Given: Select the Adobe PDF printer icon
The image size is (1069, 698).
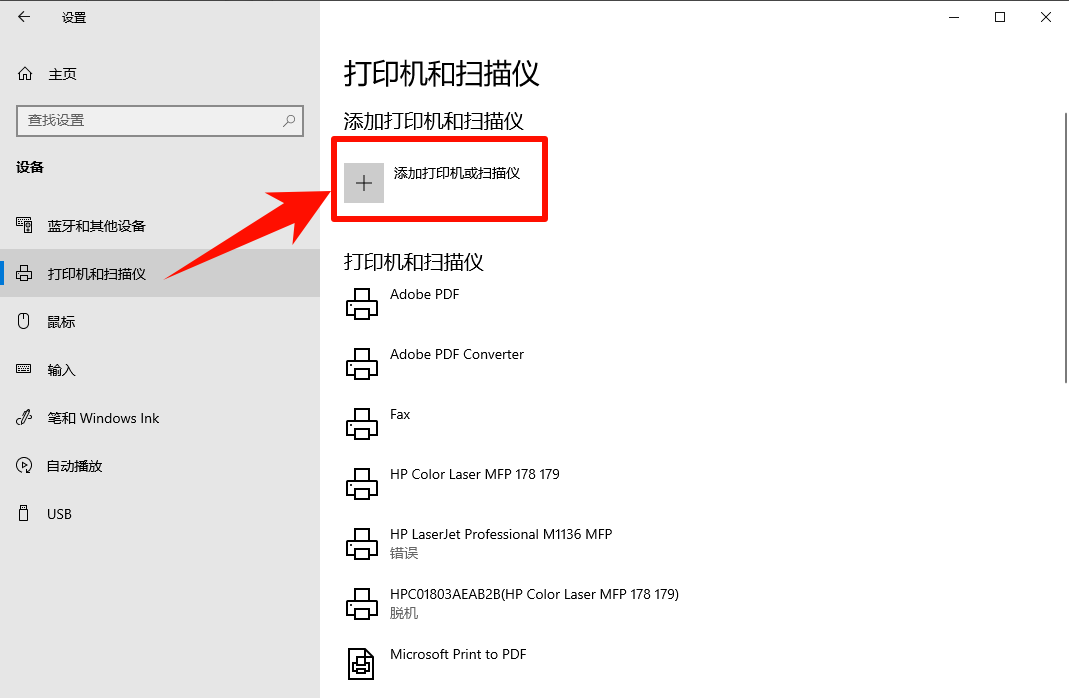Looking at the screenshot, I should [361, 303].
